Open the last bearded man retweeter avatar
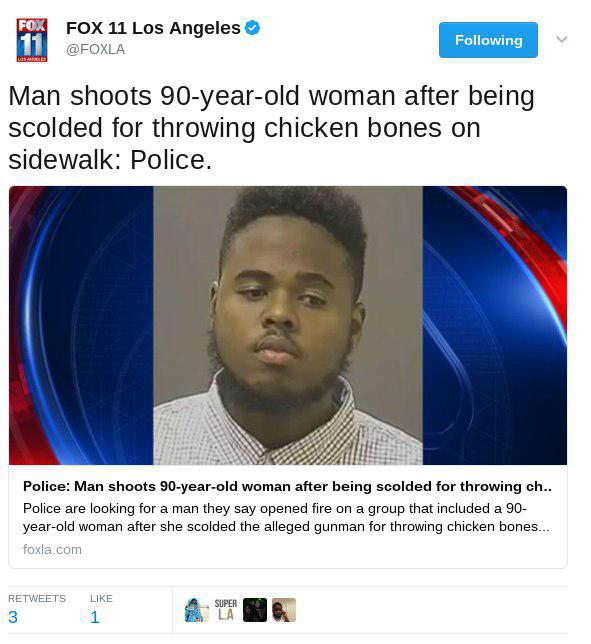The image size is (591, 644). pos(284,610)
